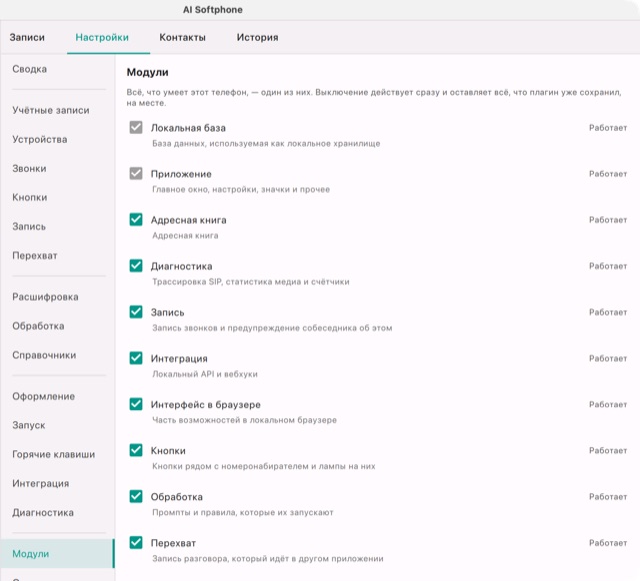Open the Контакты tab
This screenshot has width=640, height=581.
point(182,37)
